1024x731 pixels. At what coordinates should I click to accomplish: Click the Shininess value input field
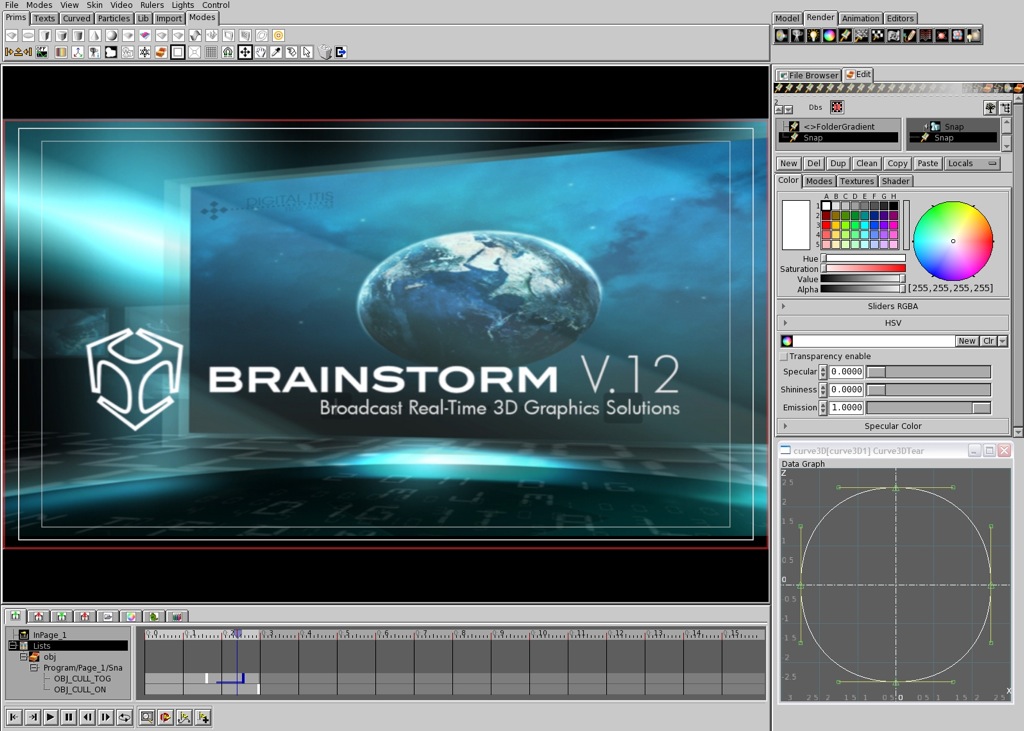coord(846,389)
